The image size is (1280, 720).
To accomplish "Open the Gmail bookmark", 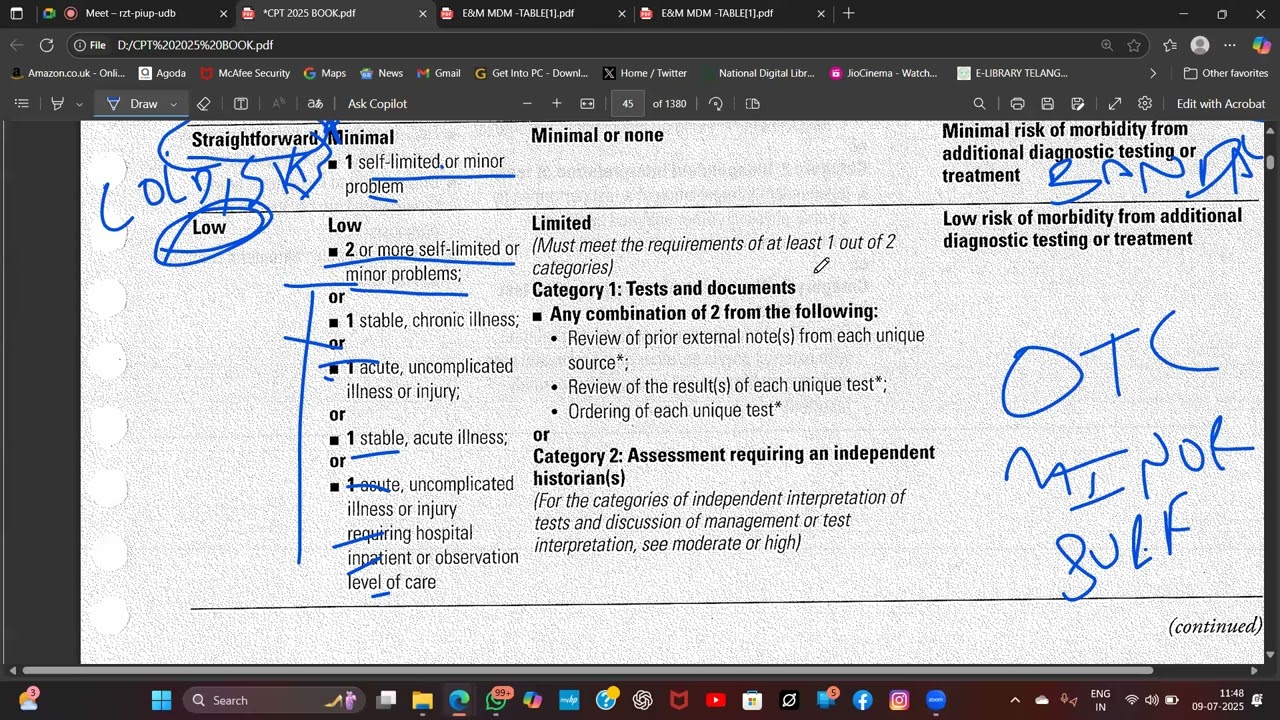I will click(x=438, y=73).
